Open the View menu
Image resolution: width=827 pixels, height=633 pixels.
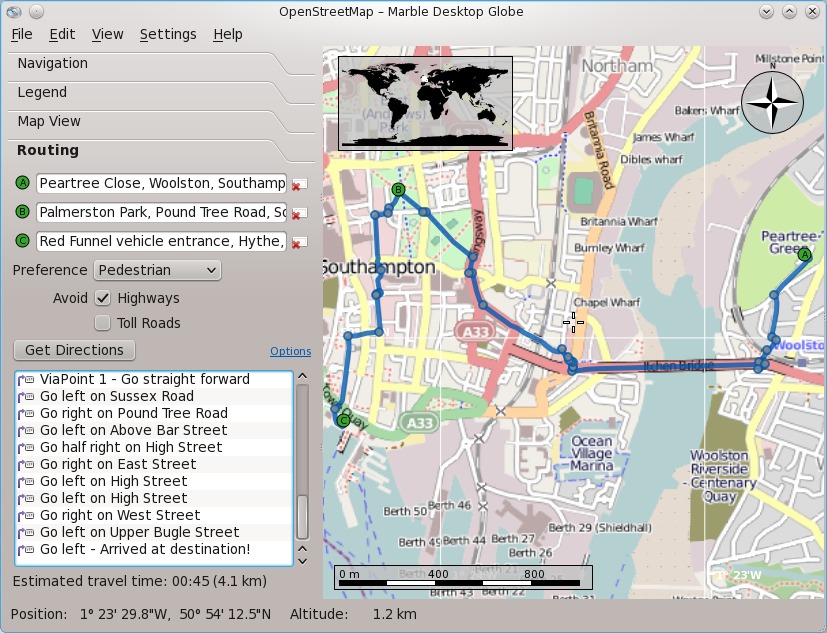[x=107, y=34]
